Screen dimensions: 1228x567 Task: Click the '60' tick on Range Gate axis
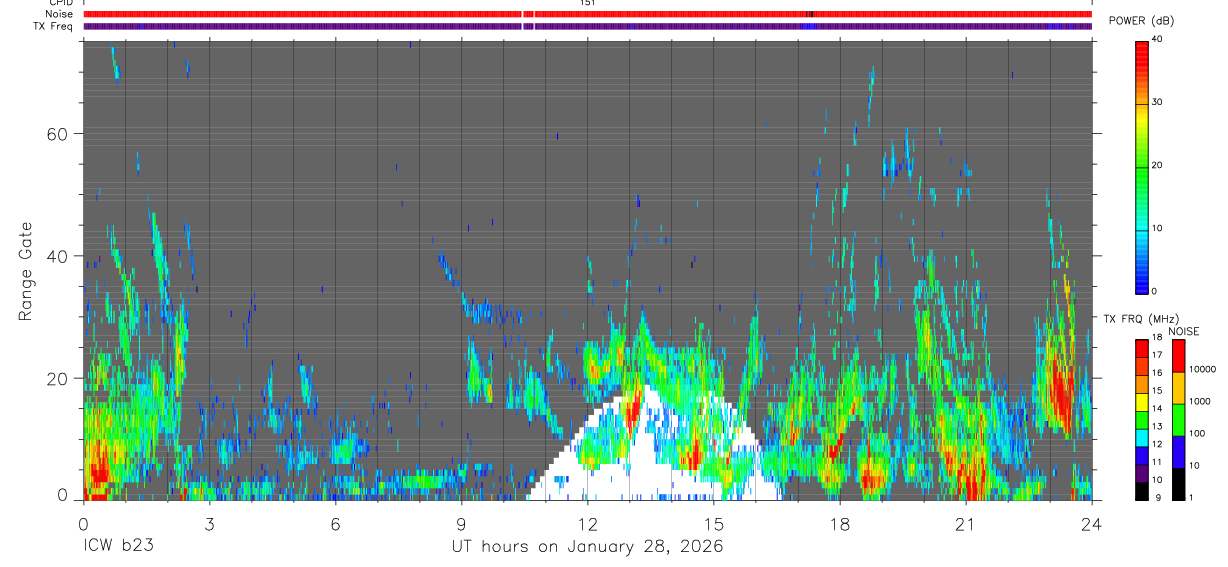pos(58,134)
